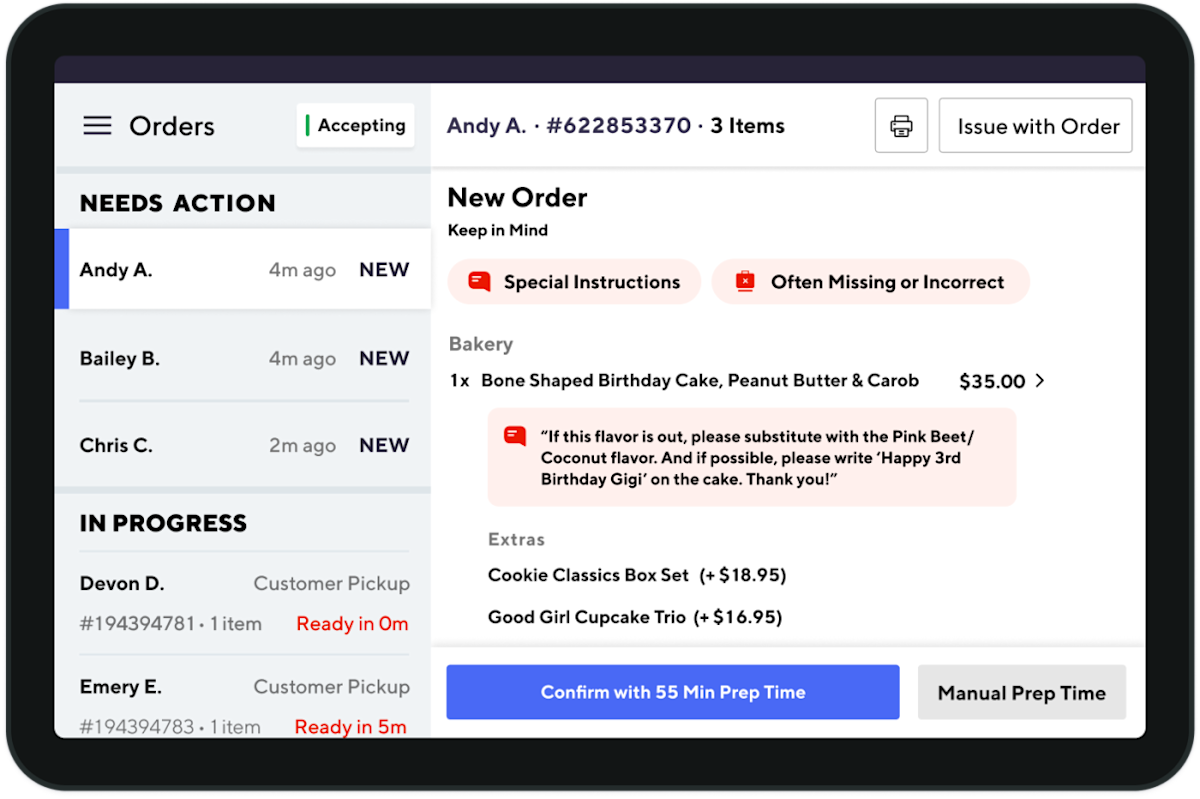Click the red bag icon in the Often Missing pill

pos(745,282)
